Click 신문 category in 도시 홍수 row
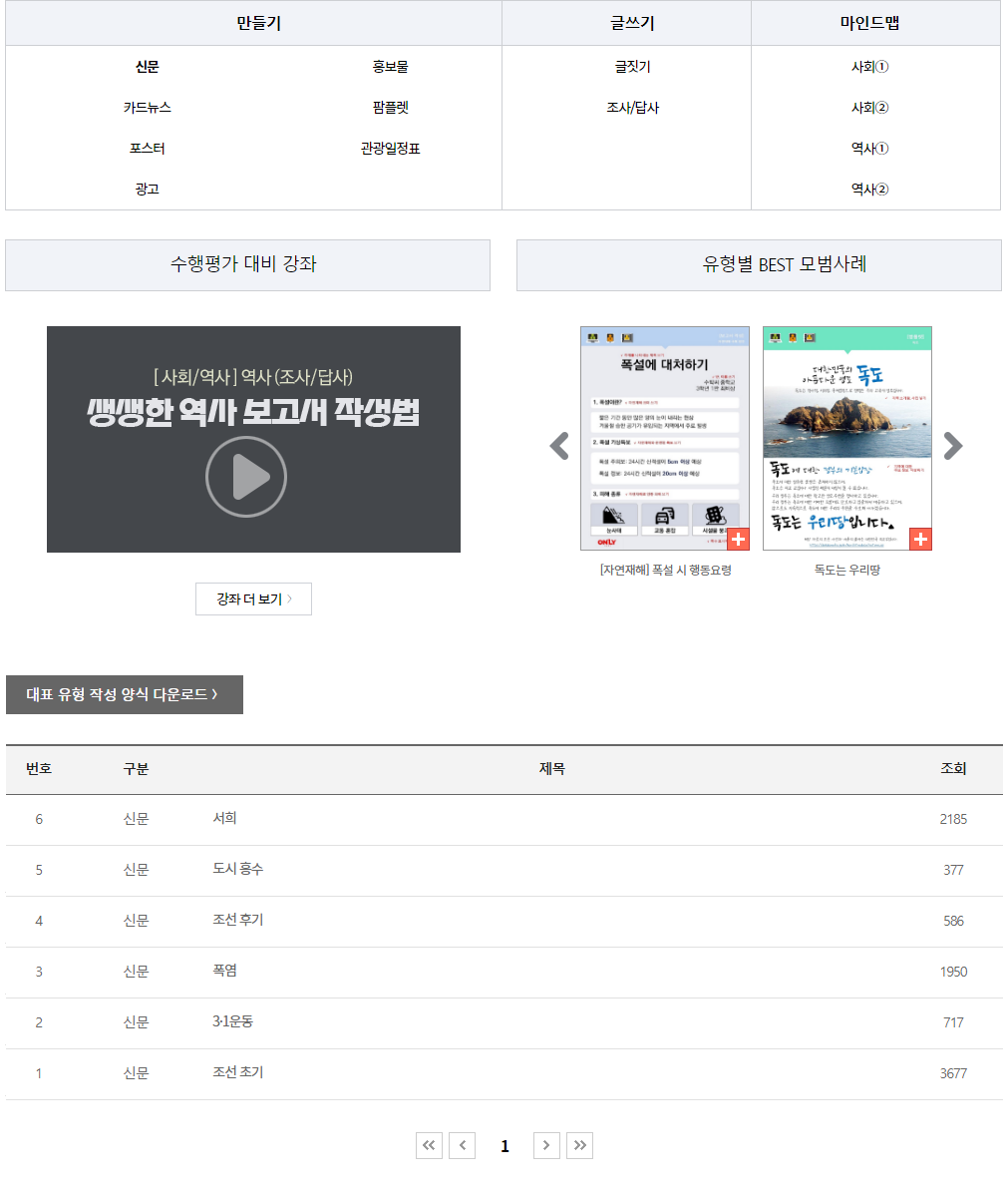The width and height of the screenshot is (1008, 1195). tap(136, 870)
